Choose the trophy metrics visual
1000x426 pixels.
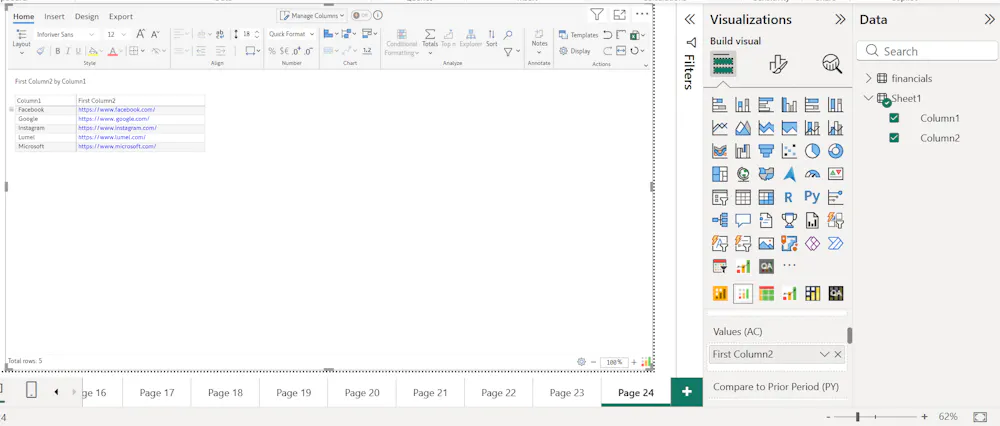789,221
